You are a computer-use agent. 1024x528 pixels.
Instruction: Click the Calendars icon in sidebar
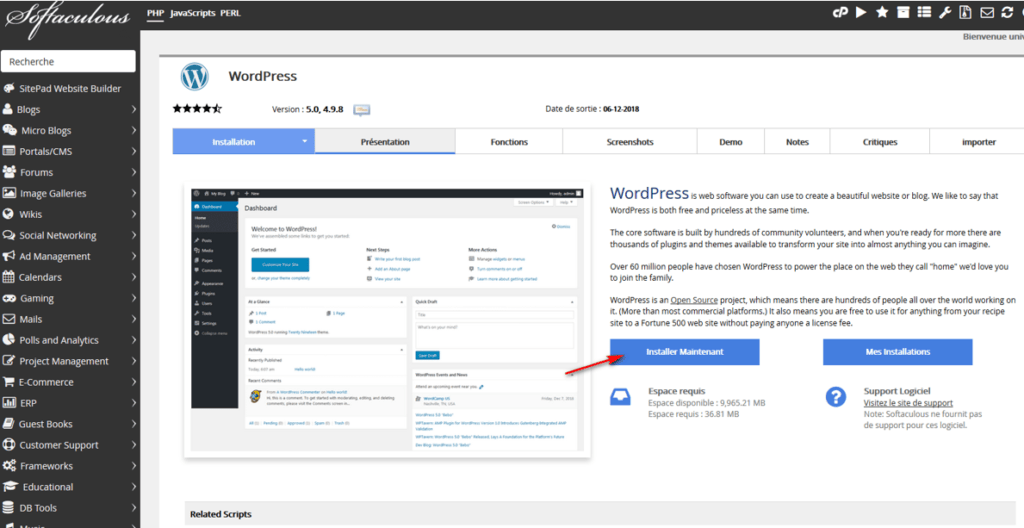[x=8, y=277]
